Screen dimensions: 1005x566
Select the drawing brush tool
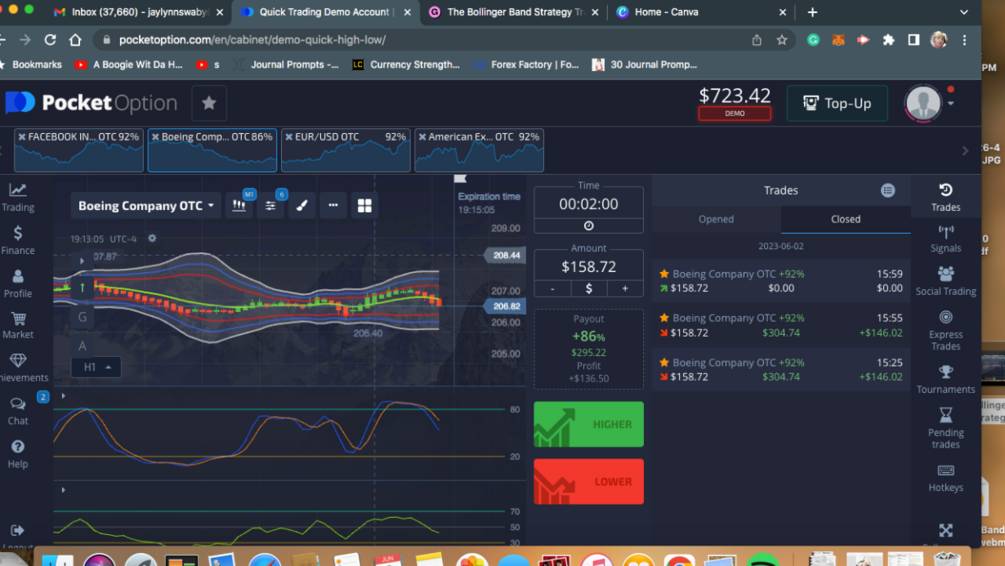(x=302, y=206)
